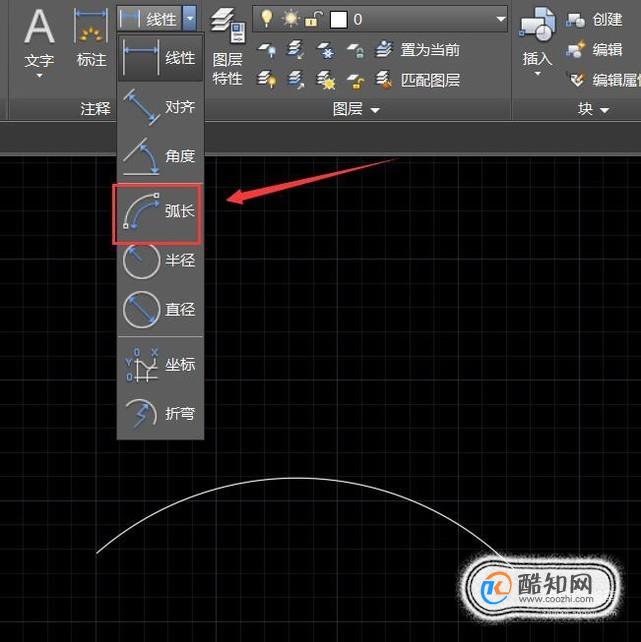This screenshot has height=642, width=641.
Task: Toggle the layer lock padlock icon
Action: tap(314, 19)
